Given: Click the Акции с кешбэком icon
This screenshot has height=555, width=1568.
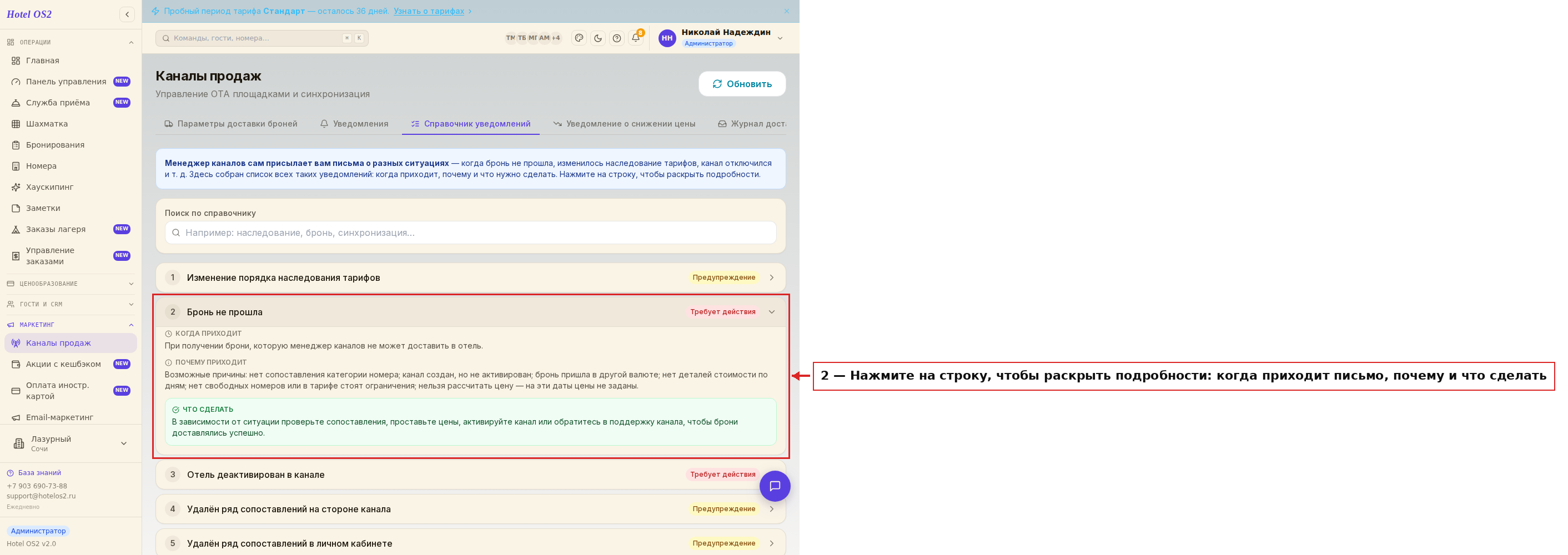Looking at the screenshot, I should pyautogui.click(x=16, y=365).
